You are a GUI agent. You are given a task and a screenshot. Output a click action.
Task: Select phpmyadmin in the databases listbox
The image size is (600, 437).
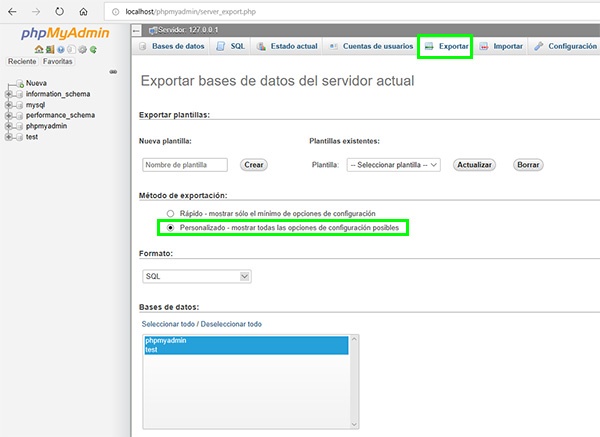(x=246, y=340)
